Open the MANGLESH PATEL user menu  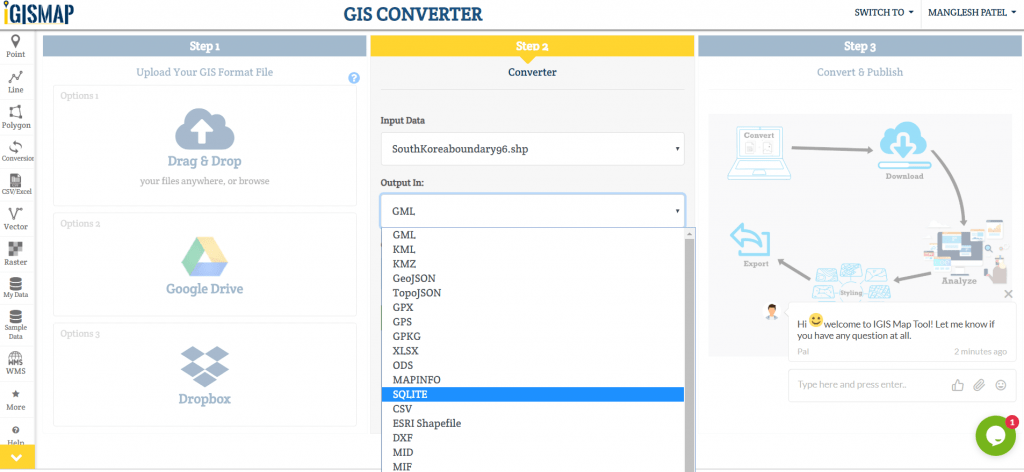970,13
